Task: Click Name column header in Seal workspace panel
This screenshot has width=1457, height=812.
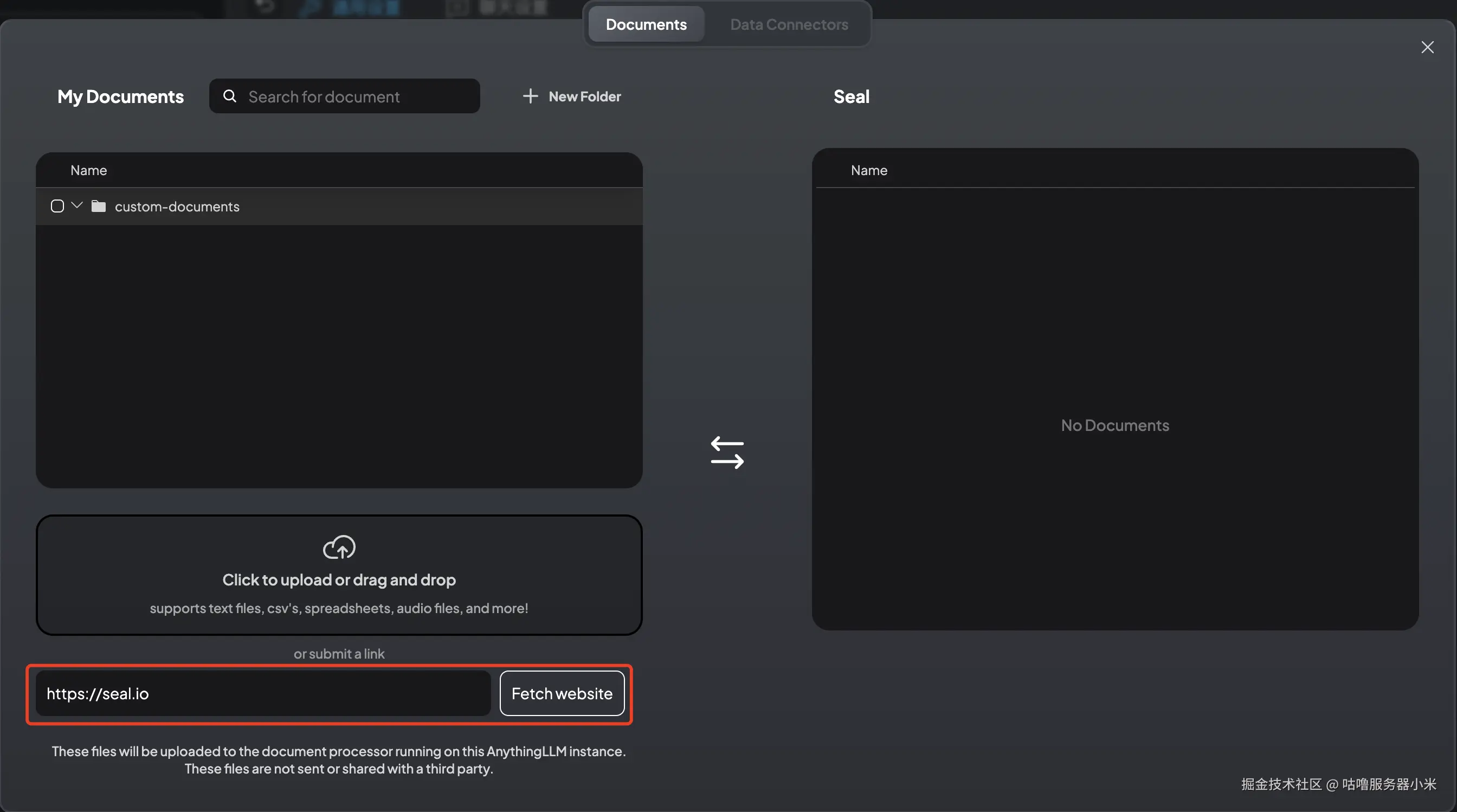Action: (x=869, y=170)
